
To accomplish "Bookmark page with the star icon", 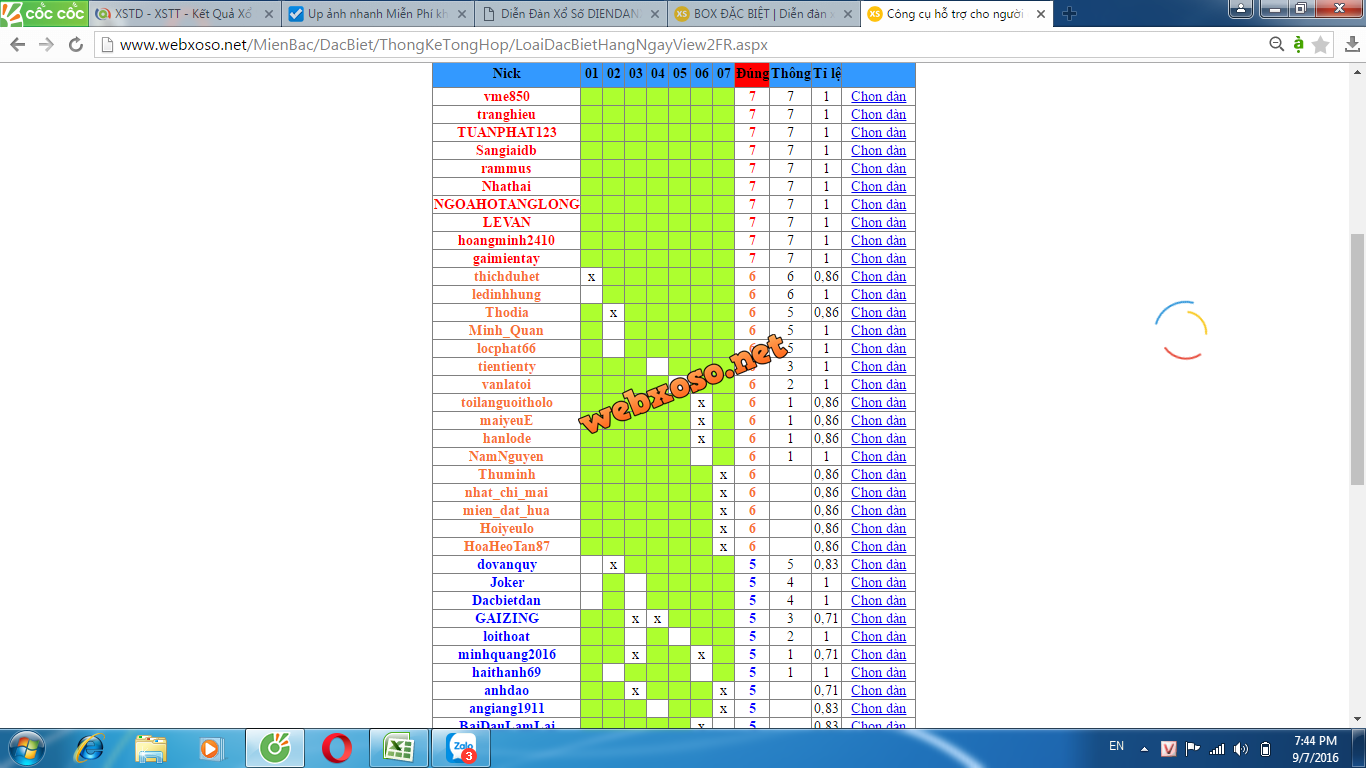I will (1320, 45).
